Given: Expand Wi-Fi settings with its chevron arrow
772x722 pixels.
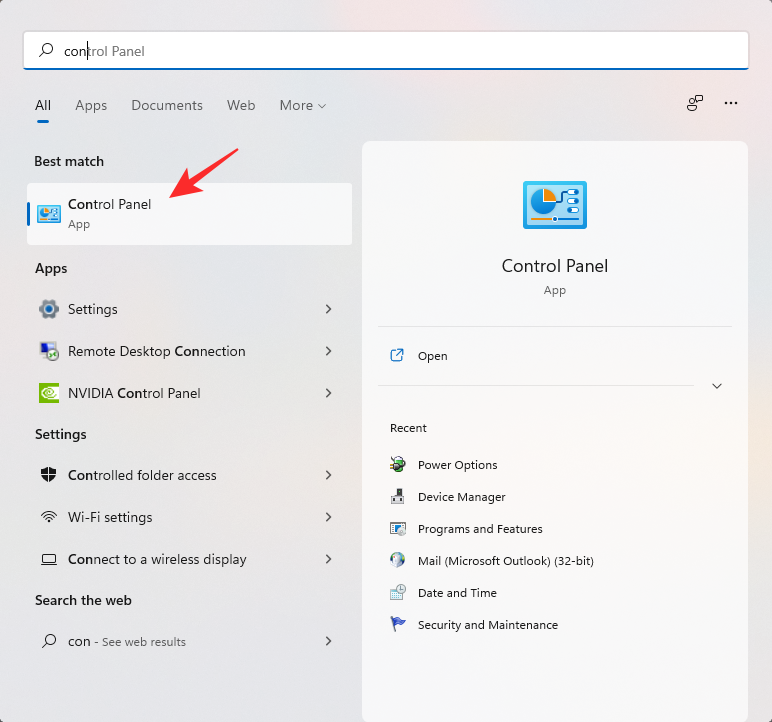Looking at the screenshot, I should pos(328,517).
